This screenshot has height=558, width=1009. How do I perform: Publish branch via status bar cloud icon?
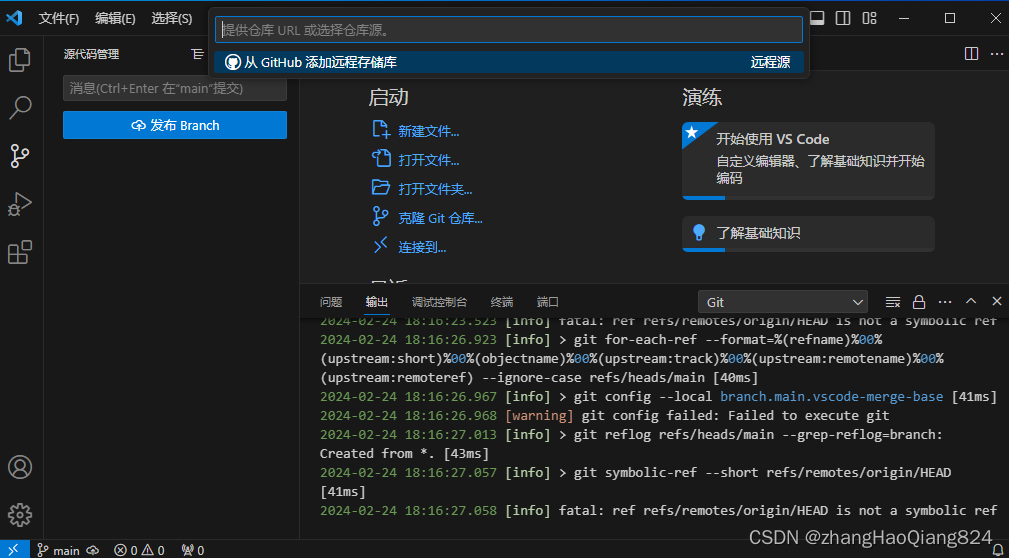[93, 550]
